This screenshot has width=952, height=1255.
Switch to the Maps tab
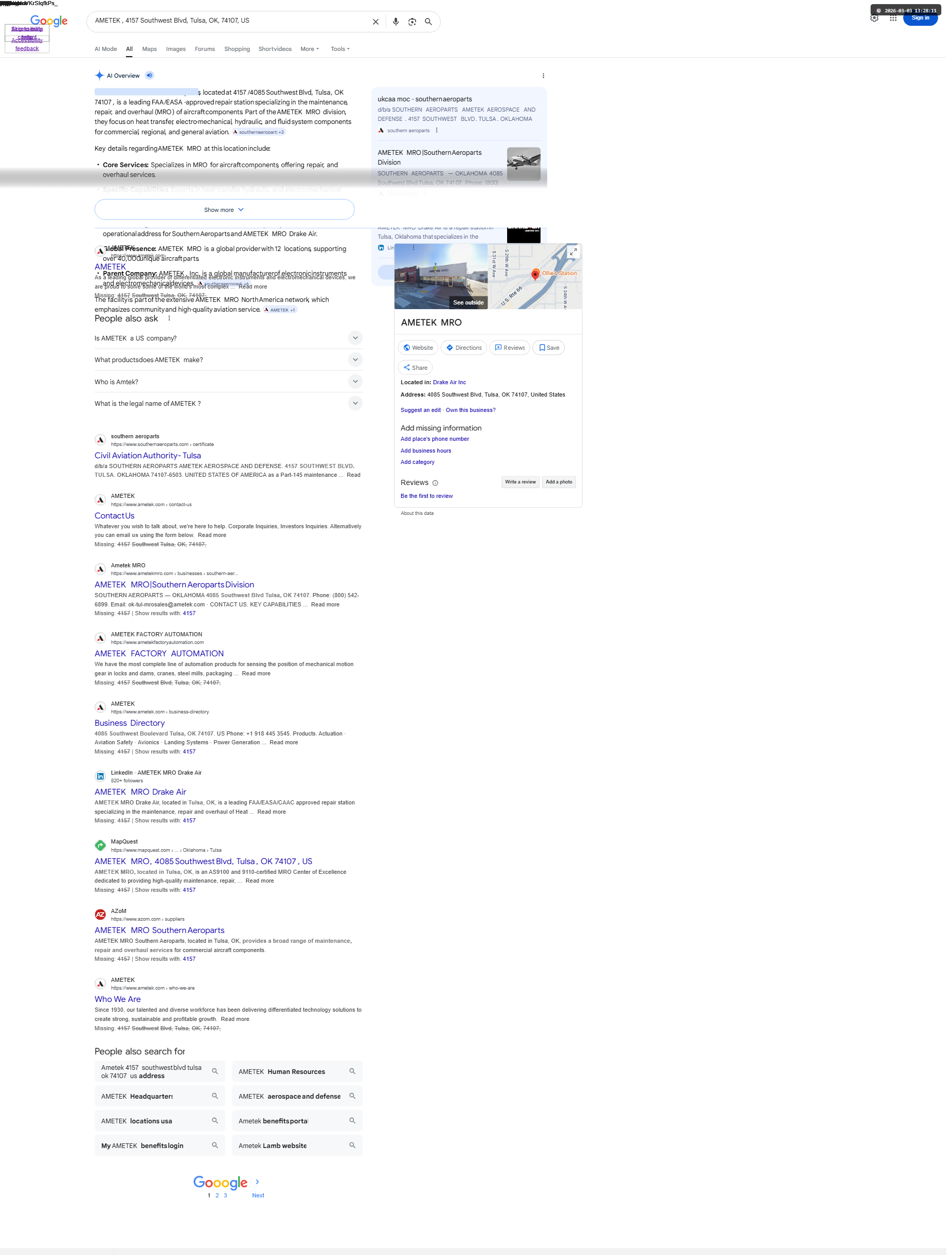150,49
